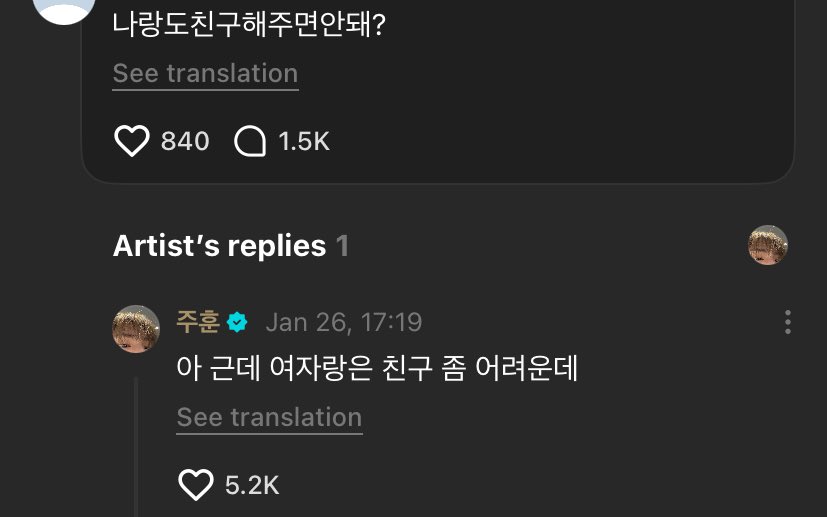This screenshot has height=517, width=827.
Task: Translate the fan post with See translation
Action: click(x=205, y=74)
